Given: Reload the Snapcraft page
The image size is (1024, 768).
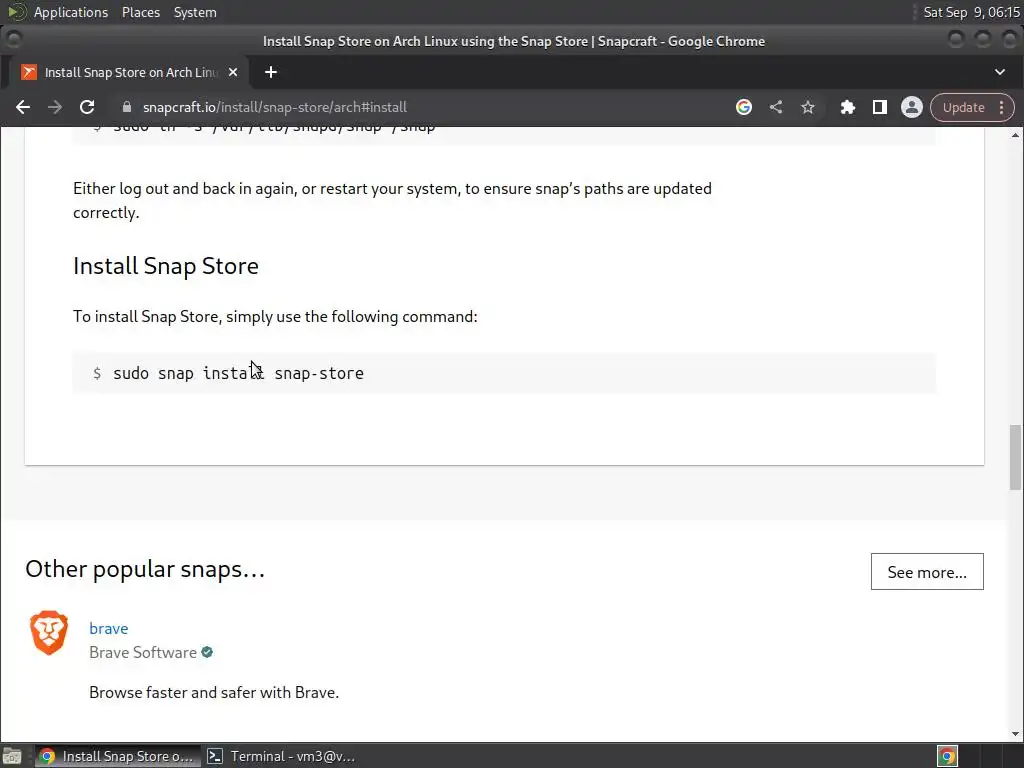Looking at the screenshot, I should tap(87, 107).
